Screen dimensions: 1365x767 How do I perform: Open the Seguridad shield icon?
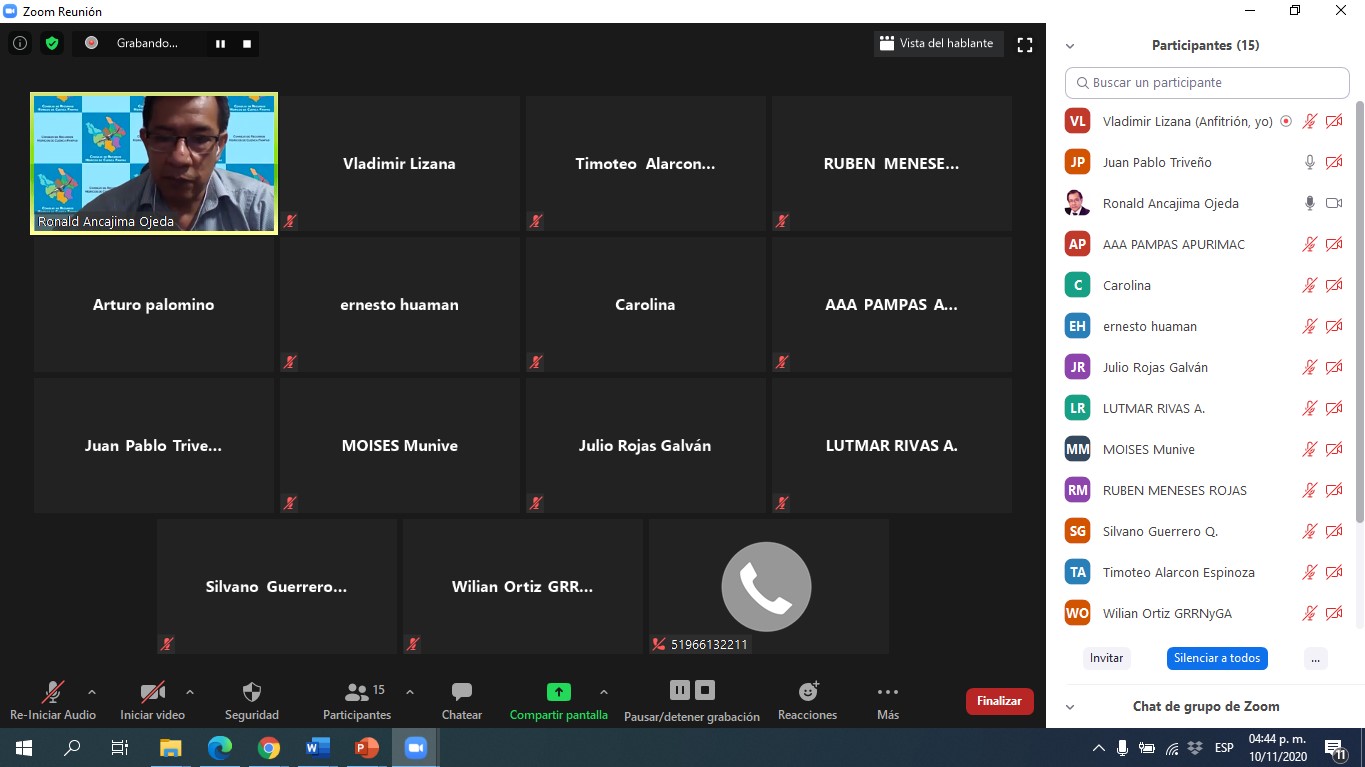click(252, 692)
